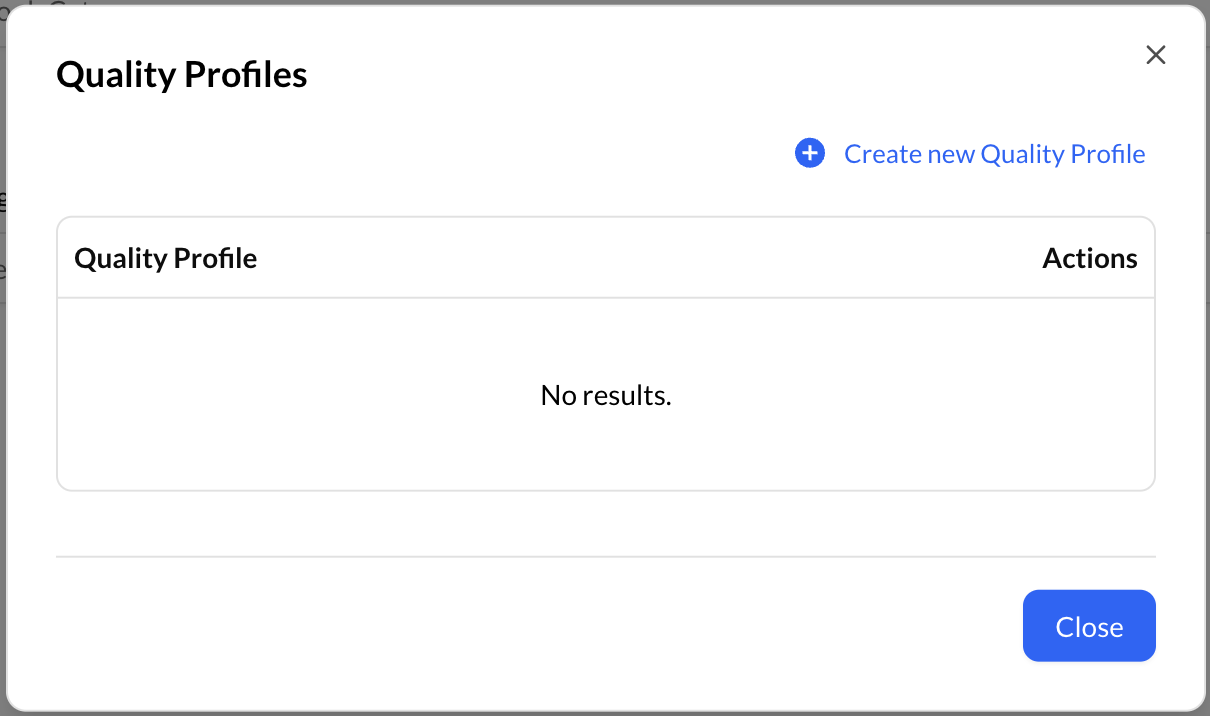Viewport: 1210px width, 716px height.
Task: Click the X in the top right corner
Action: 1155,55
